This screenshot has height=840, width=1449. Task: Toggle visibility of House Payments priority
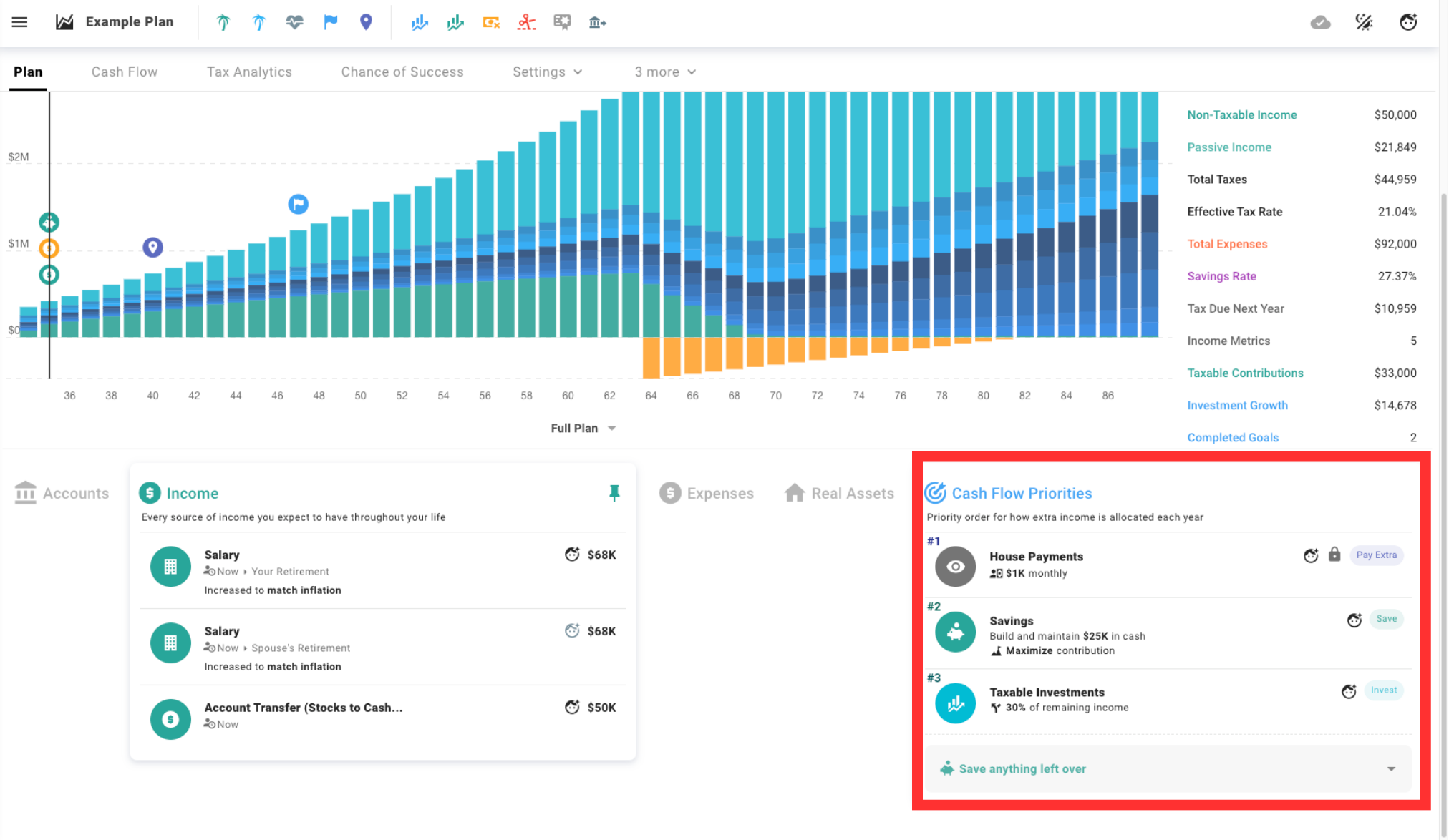pos(955,566)
